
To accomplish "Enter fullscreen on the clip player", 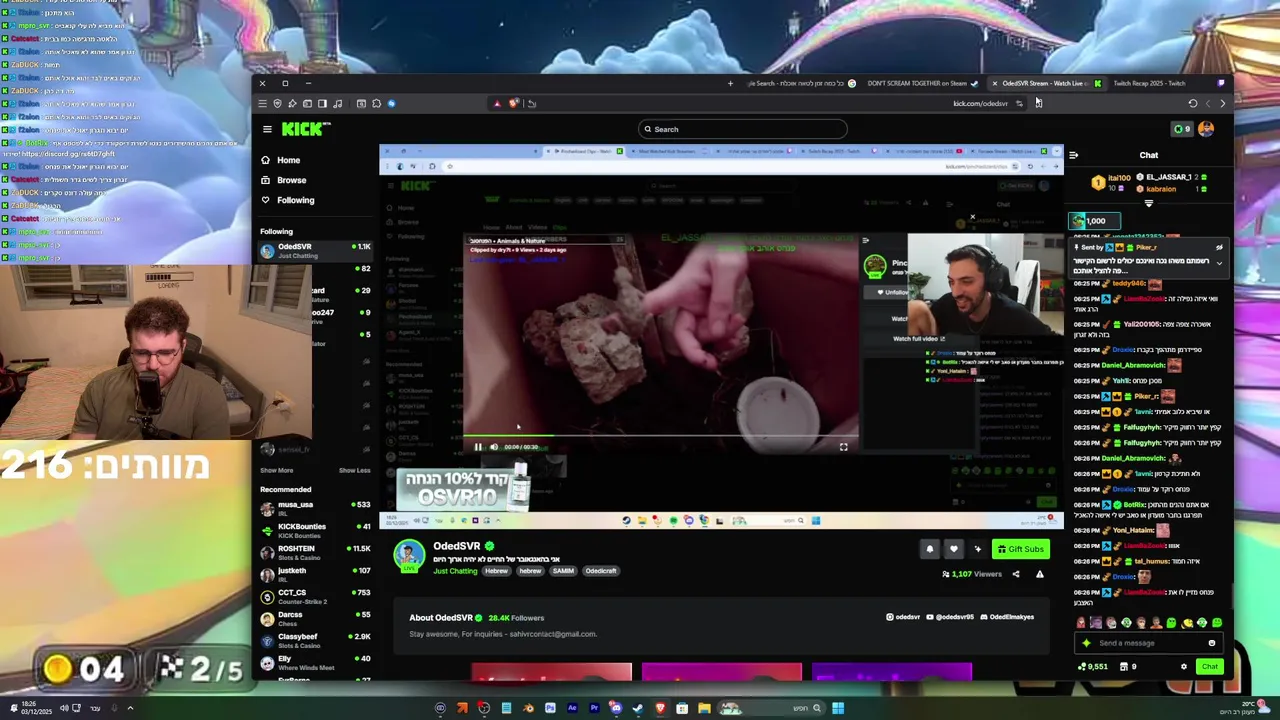I will coord(843,447).
